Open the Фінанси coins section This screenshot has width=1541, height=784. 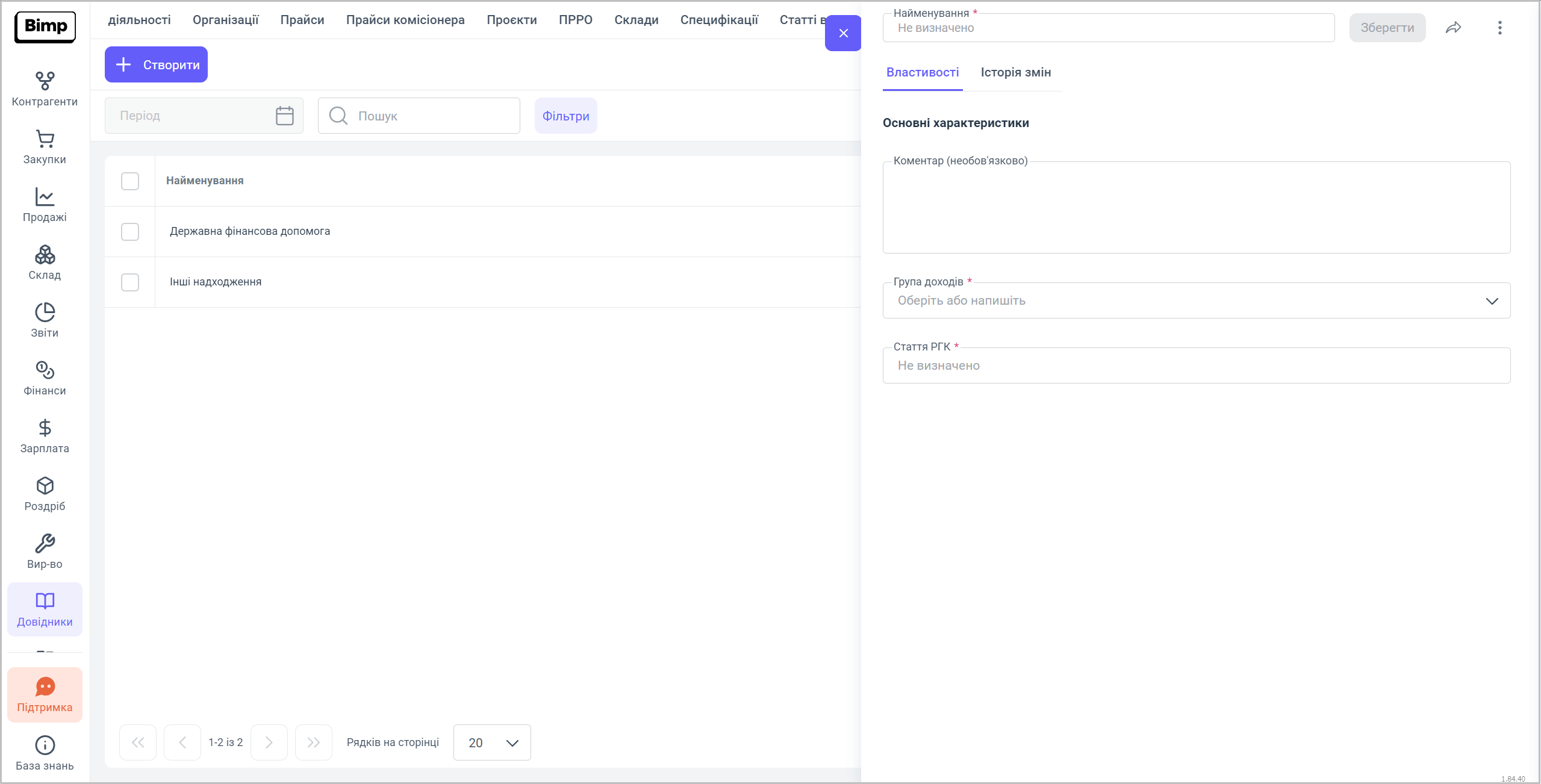45,378
